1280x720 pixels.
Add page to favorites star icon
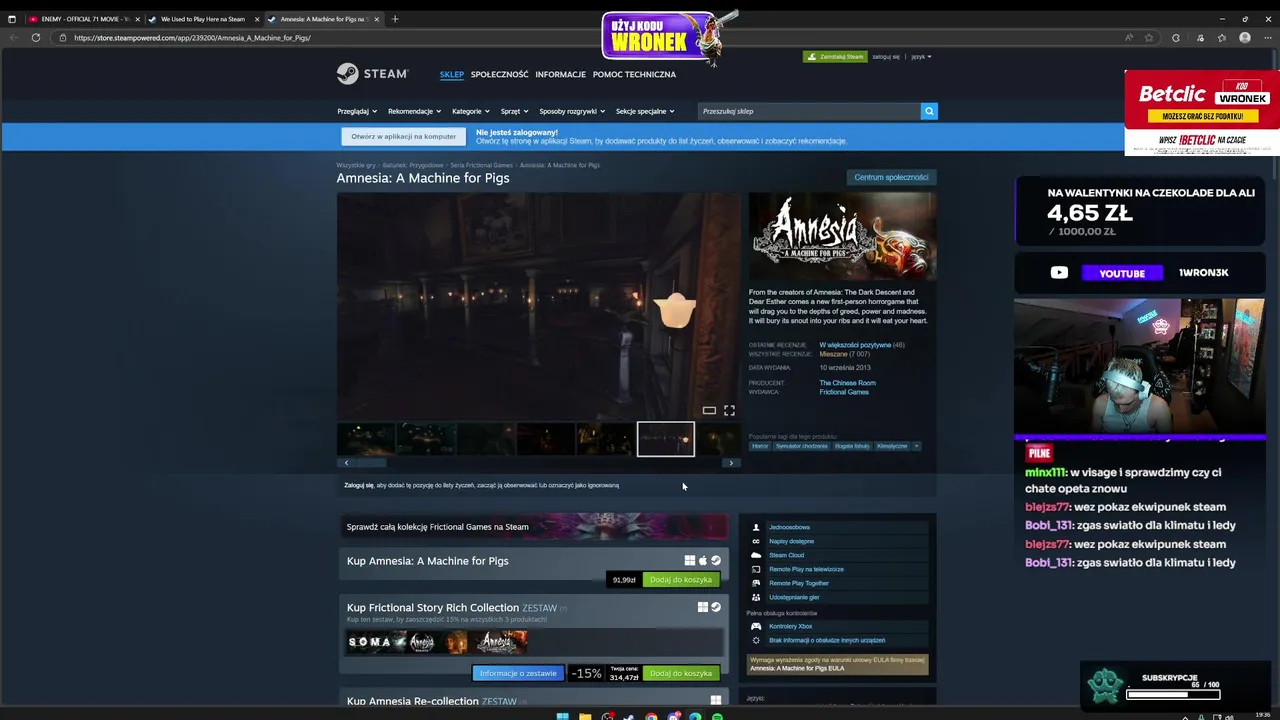1149,38
